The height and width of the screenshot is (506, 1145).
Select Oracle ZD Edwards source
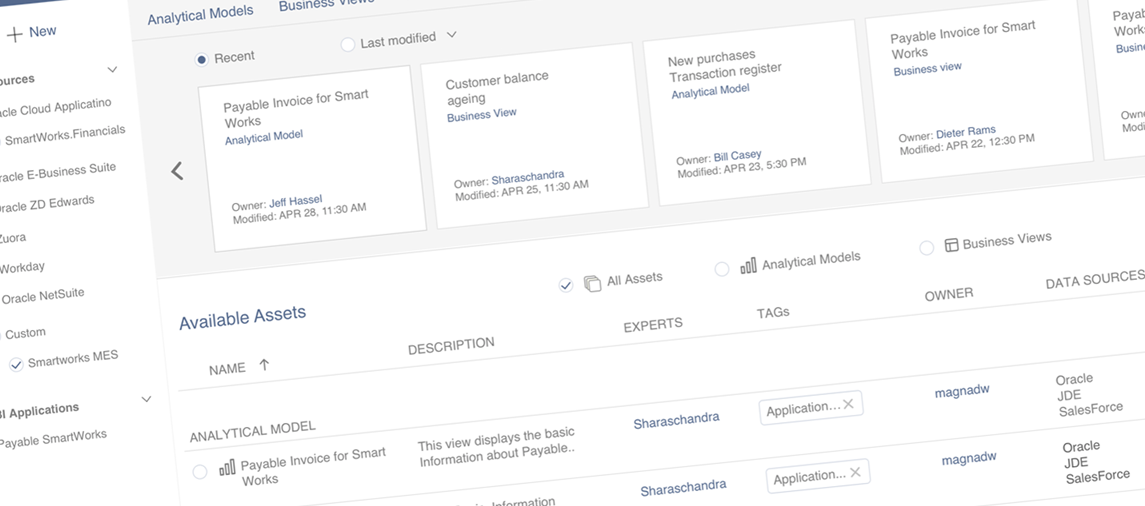pyautogui.click(x=47, y=204)
